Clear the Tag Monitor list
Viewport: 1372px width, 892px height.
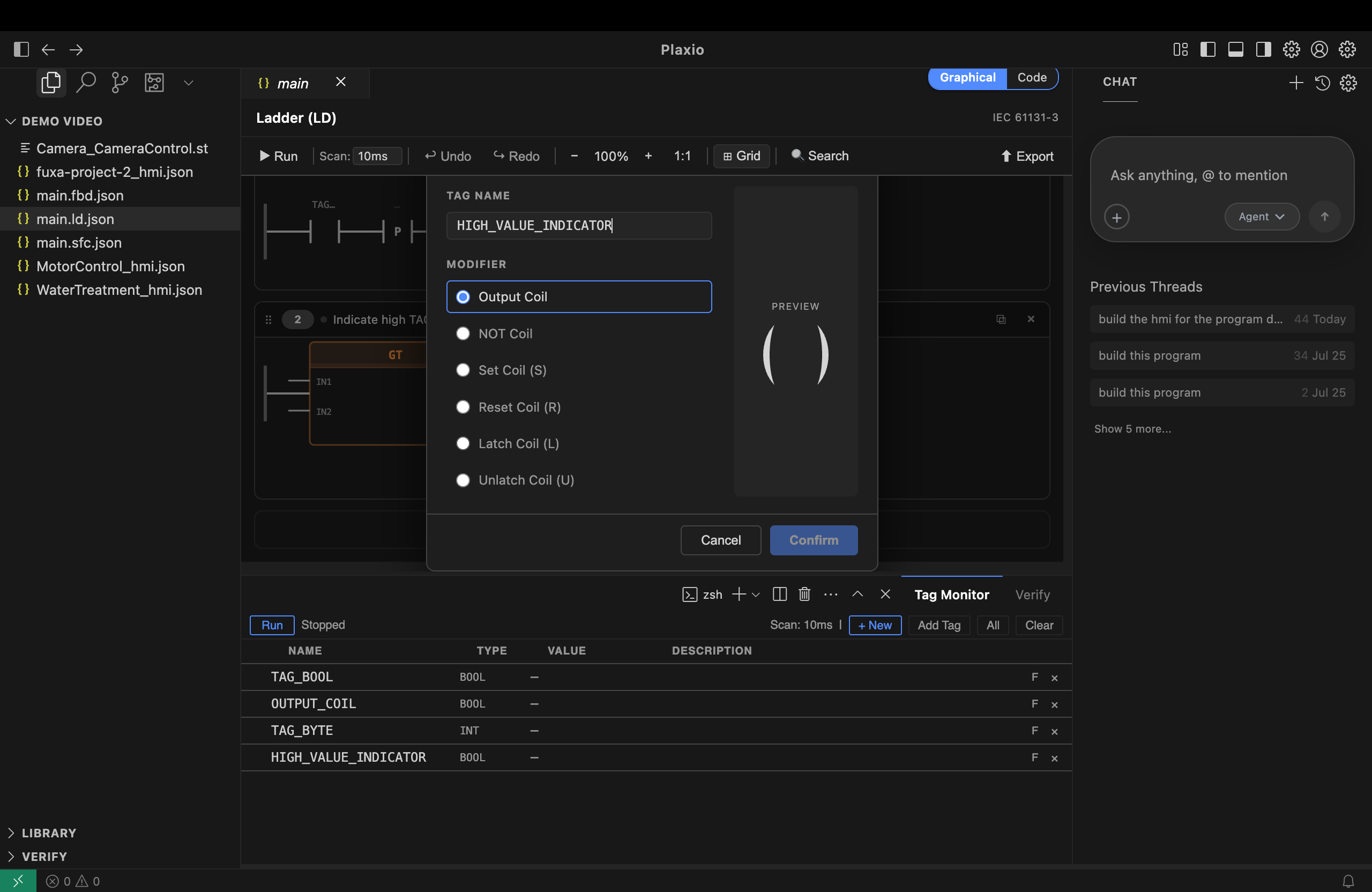point(1039,625)
